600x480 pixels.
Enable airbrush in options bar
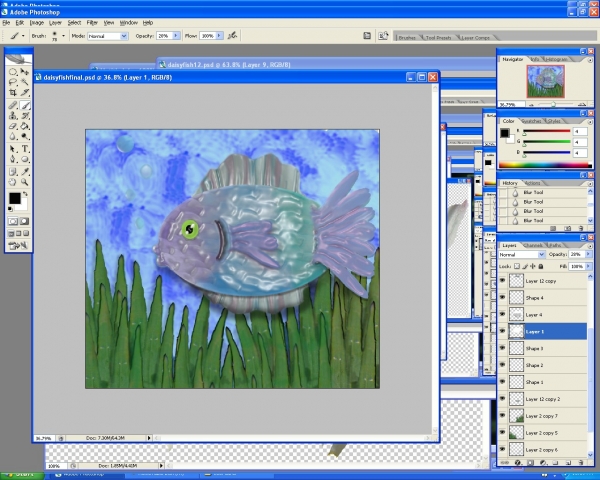232,36
